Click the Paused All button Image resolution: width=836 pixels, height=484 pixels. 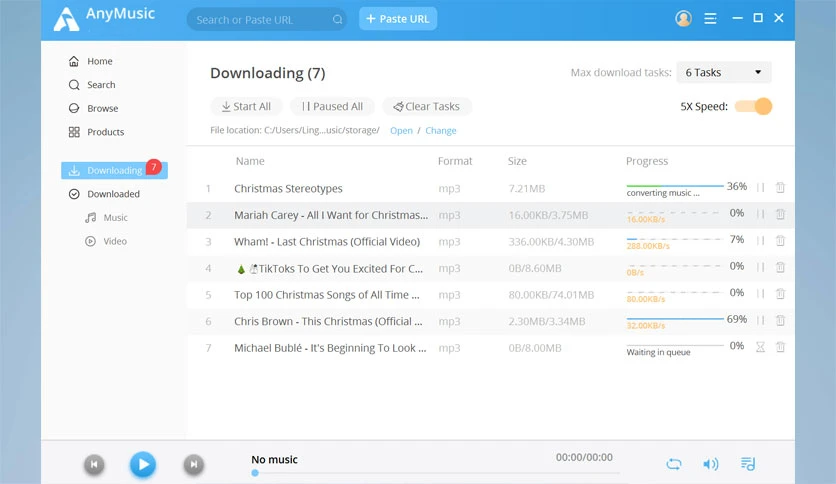(x=332, y=107)
